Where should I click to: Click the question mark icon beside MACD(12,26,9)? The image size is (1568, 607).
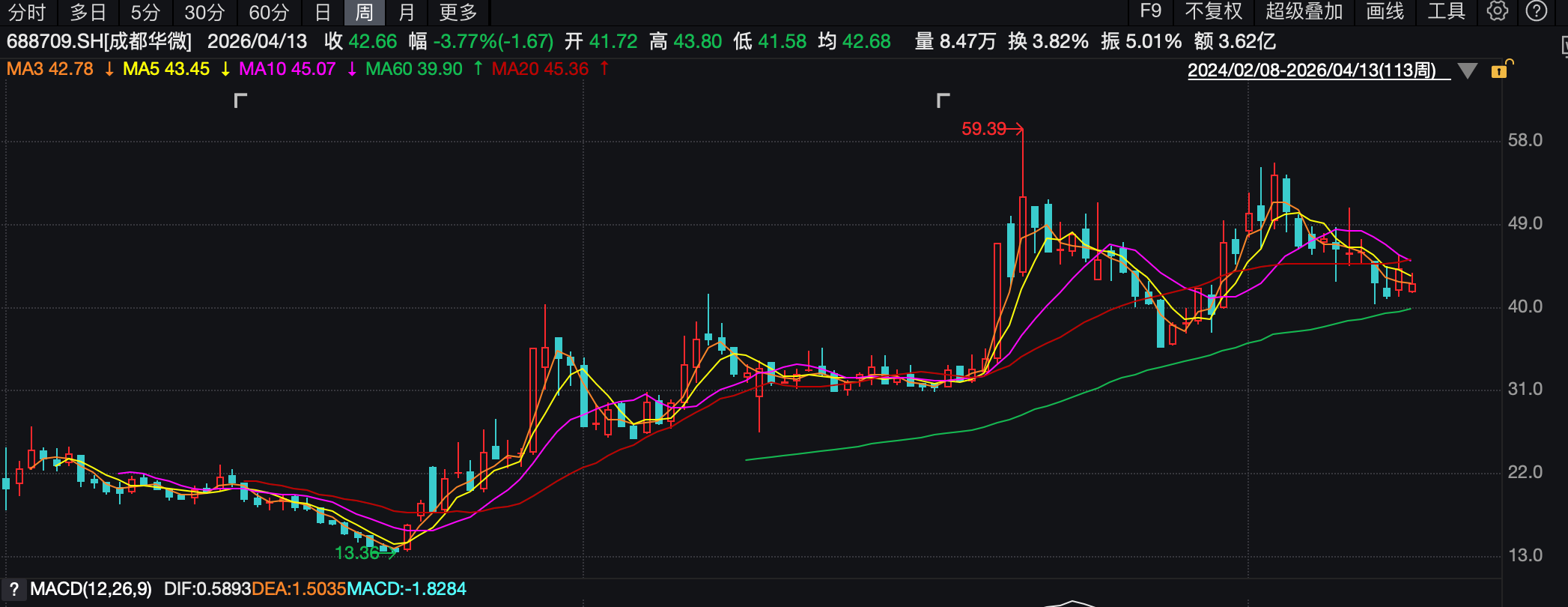tap(13, 589)
